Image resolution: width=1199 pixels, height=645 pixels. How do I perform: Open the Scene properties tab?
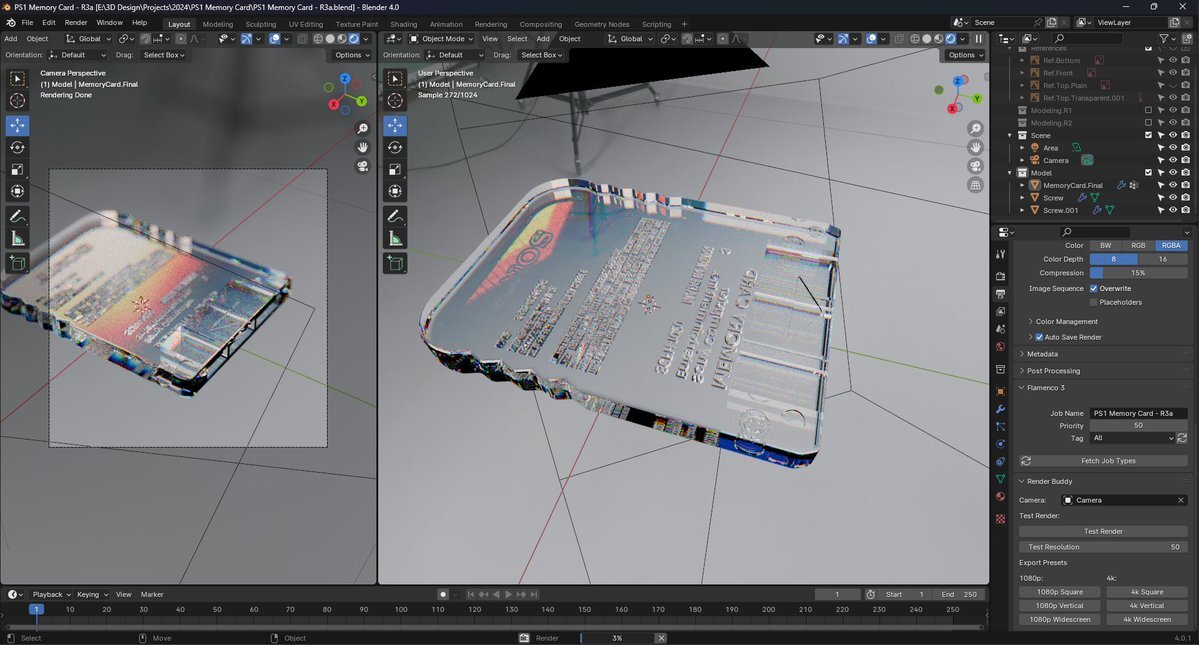click(x=1000, y=329)
